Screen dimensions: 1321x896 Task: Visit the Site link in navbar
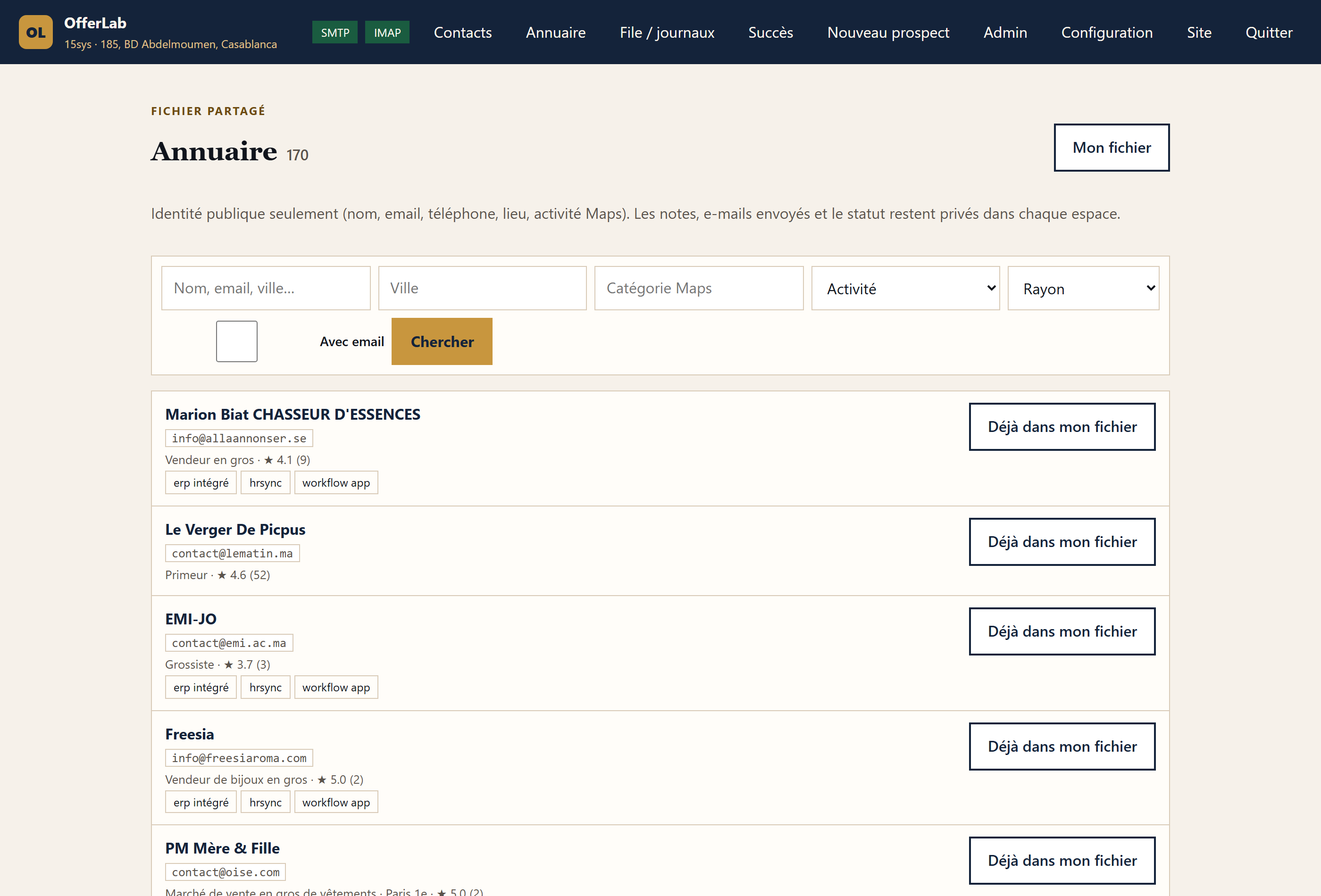pyautogui.click(x=1199, y=33)
